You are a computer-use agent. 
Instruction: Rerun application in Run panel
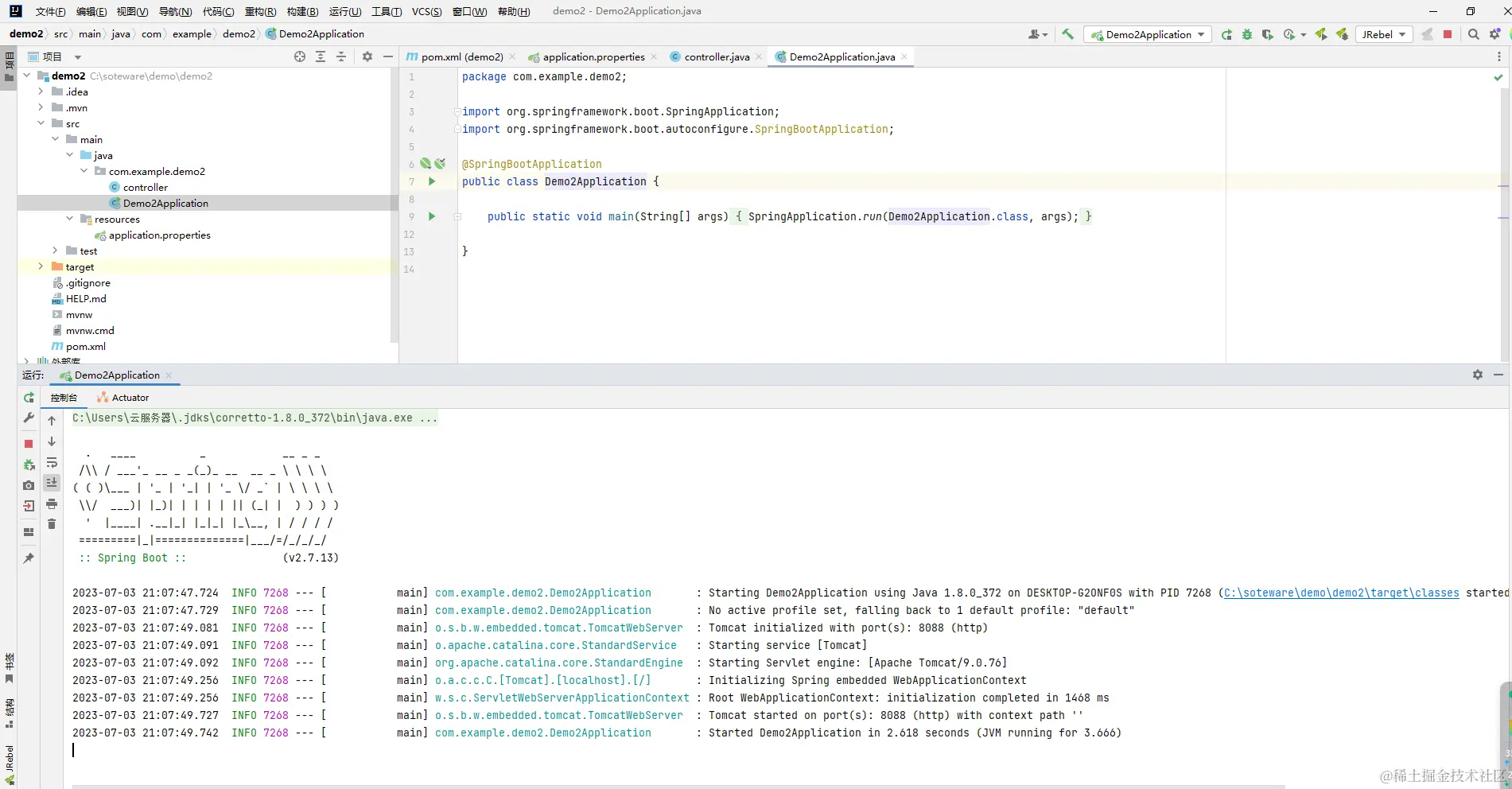pyautogui.click(x=29, y=397)
